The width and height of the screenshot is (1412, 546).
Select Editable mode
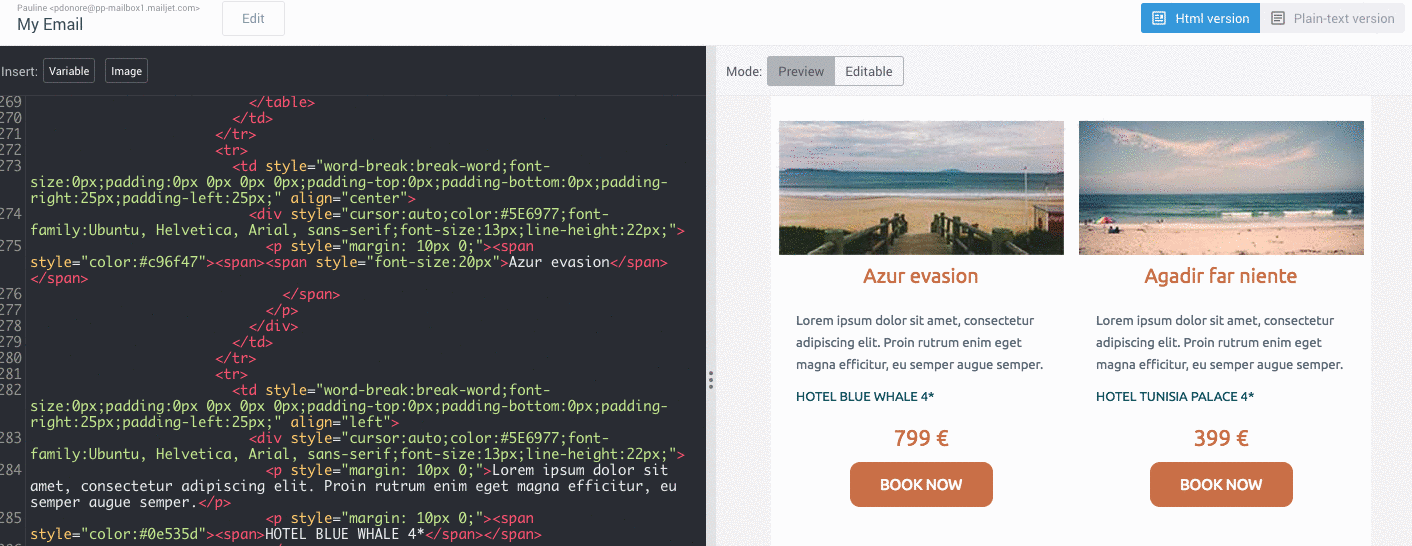coord(869,71)
